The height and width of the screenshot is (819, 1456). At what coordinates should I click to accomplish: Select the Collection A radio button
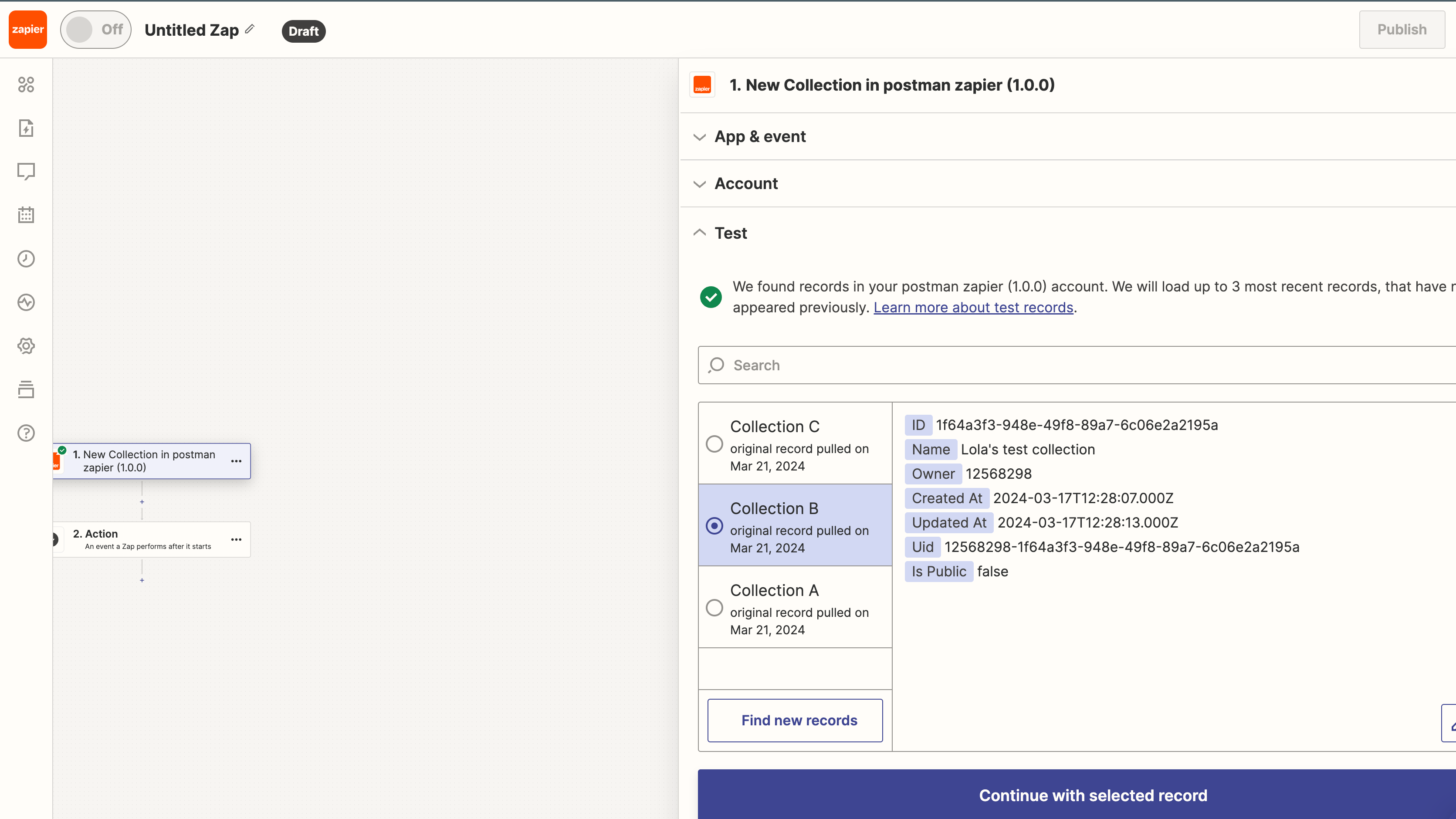coord(714,608)
